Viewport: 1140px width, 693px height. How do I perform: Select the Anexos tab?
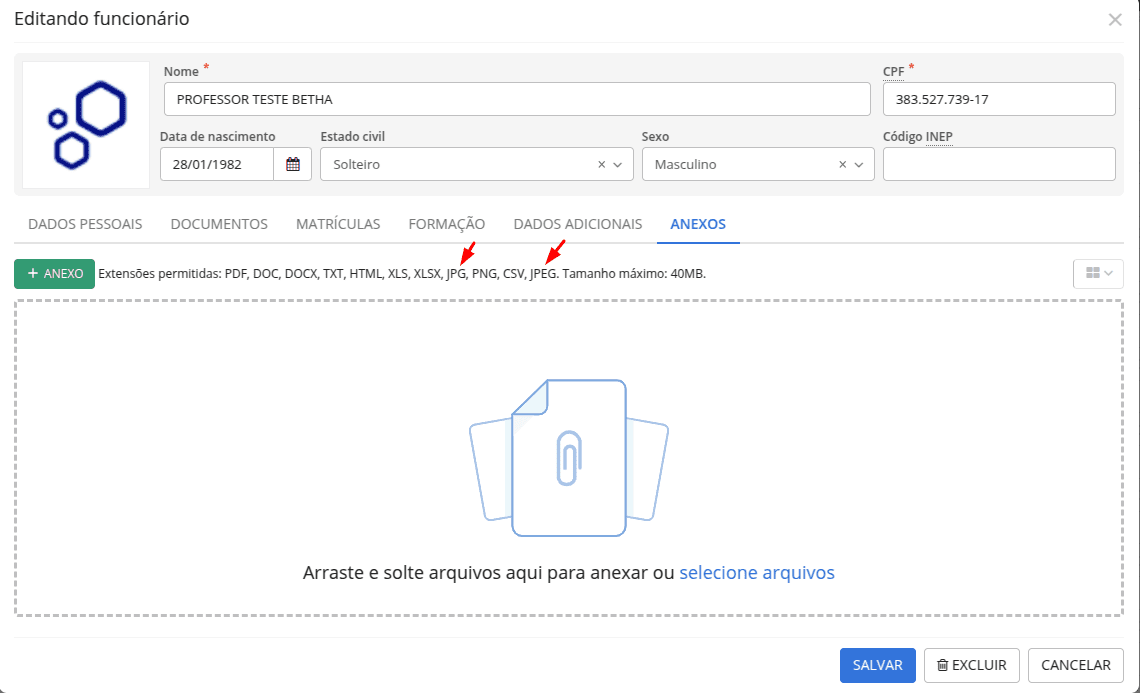[698, 224]
